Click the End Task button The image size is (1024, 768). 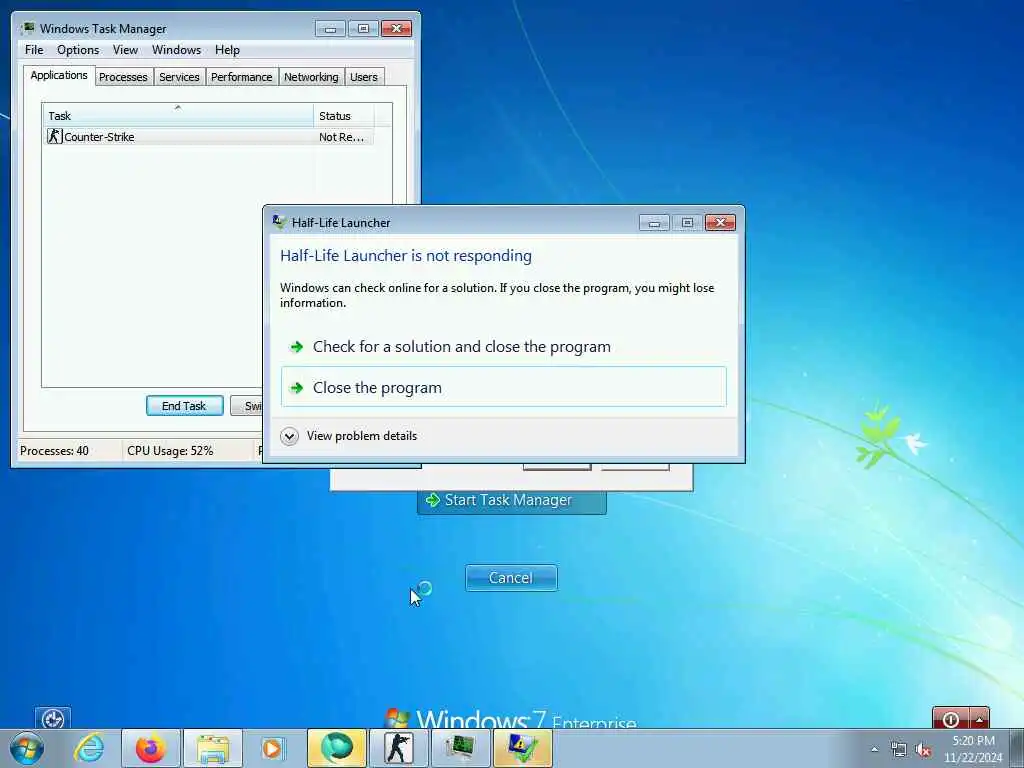[185, 406]
